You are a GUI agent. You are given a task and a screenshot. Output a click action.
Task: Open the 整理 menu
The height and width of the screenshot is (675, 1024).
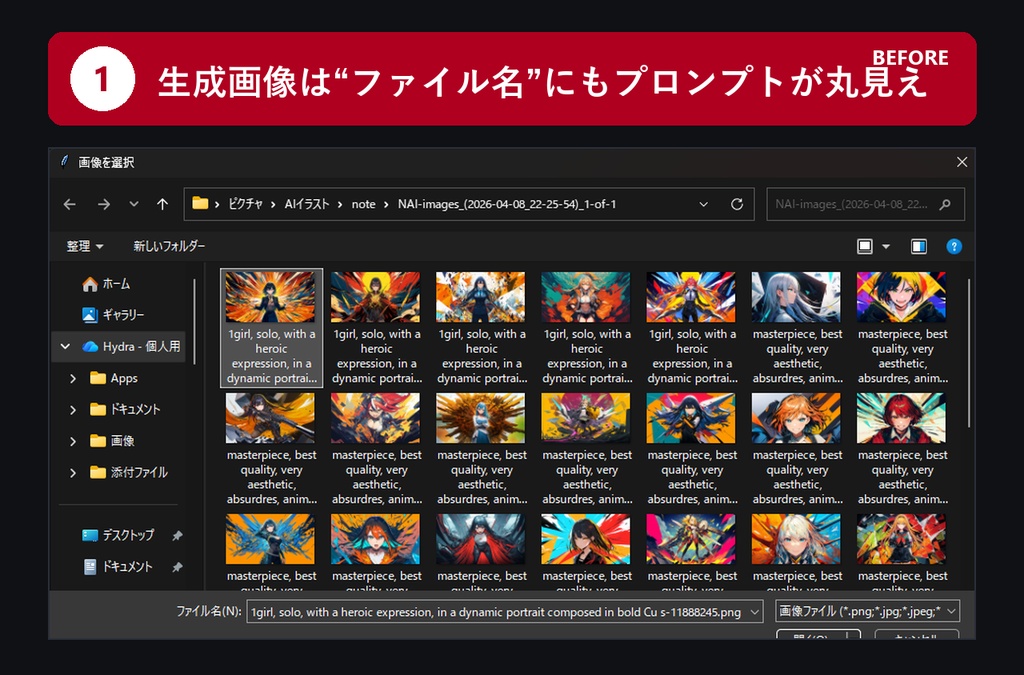tap(85, 246)
